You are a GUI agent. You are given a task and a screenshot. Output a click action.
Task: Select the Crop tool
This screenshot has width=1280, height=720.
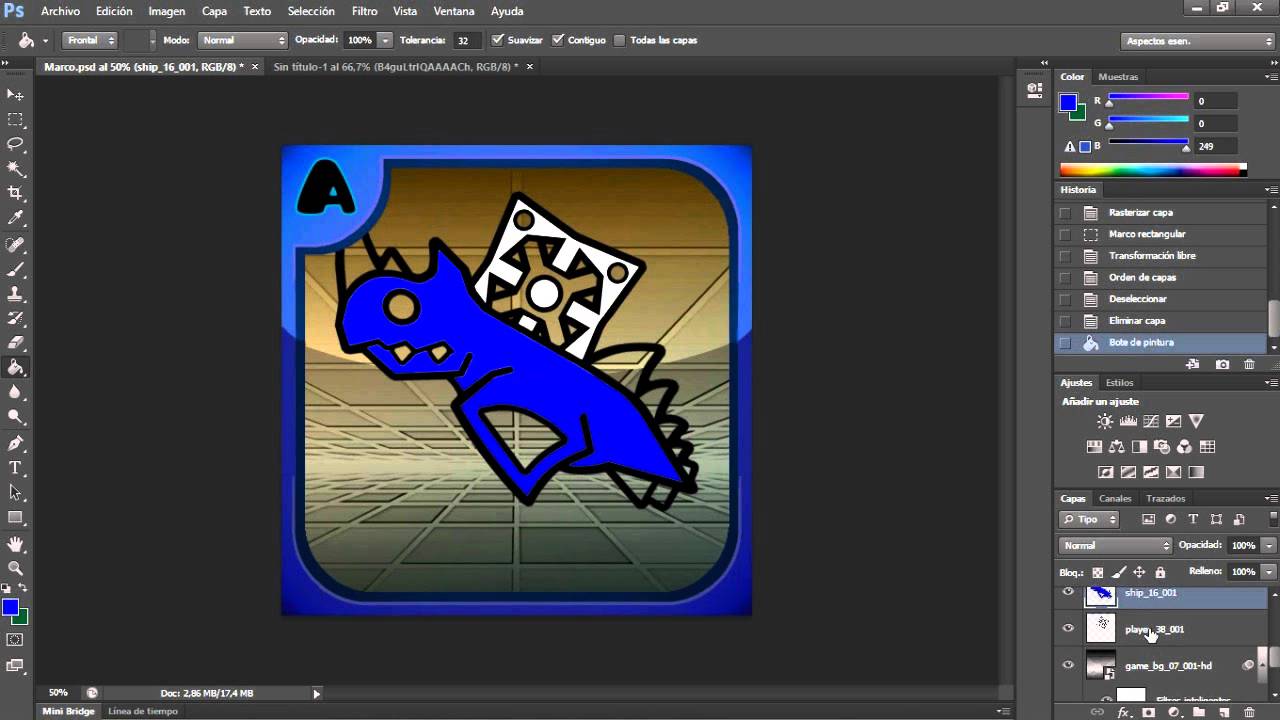pyautogui.click(x=15, y=193)
